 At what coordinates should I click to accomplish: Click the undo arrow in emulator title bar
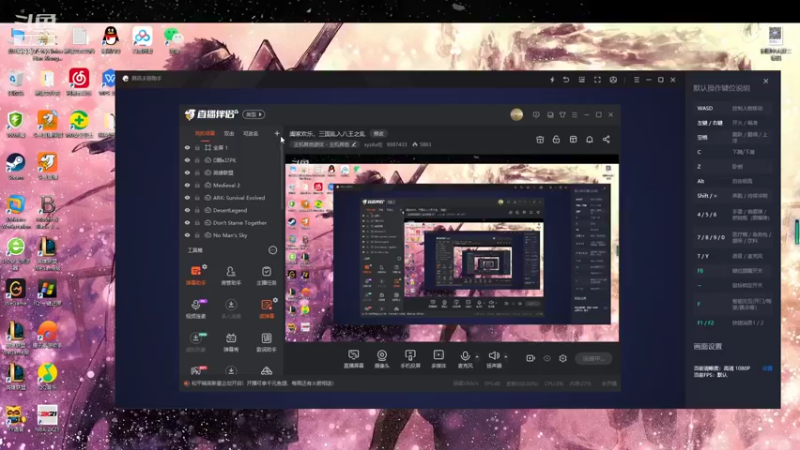[566, 80]
